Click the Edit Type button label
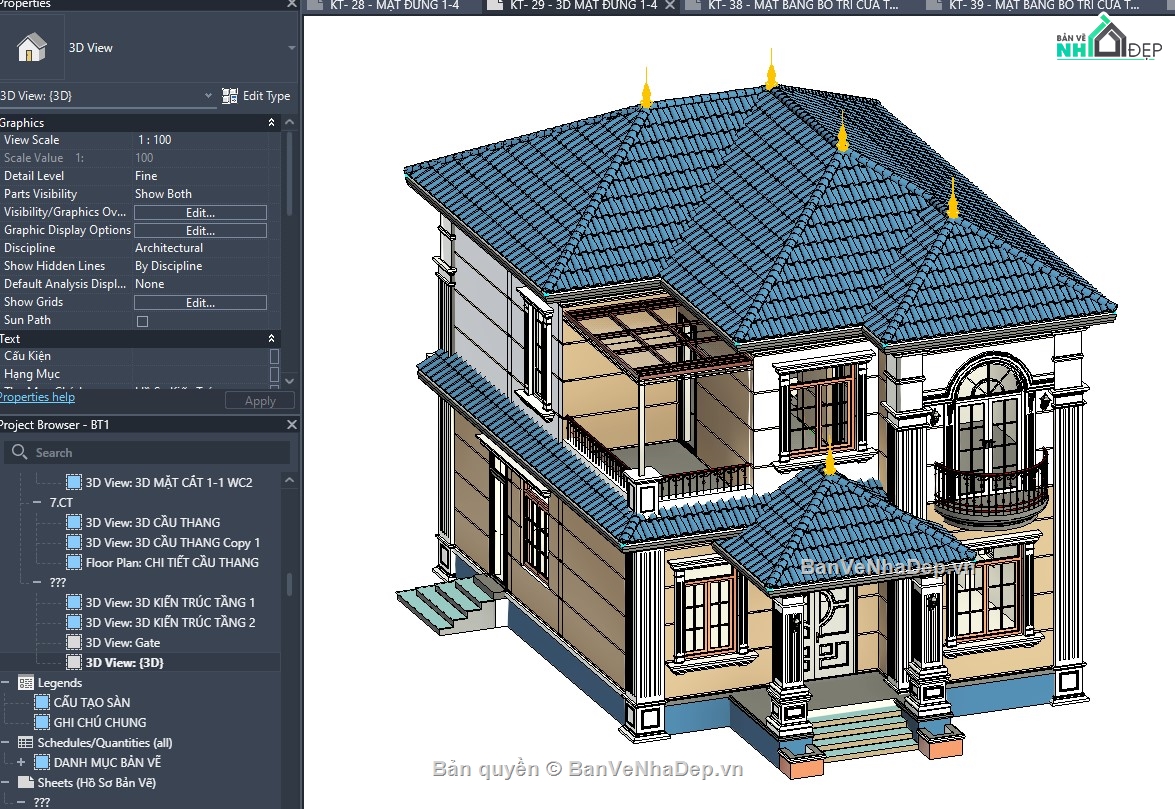This screenshot has height=809, width=1175. coord(266,96)
